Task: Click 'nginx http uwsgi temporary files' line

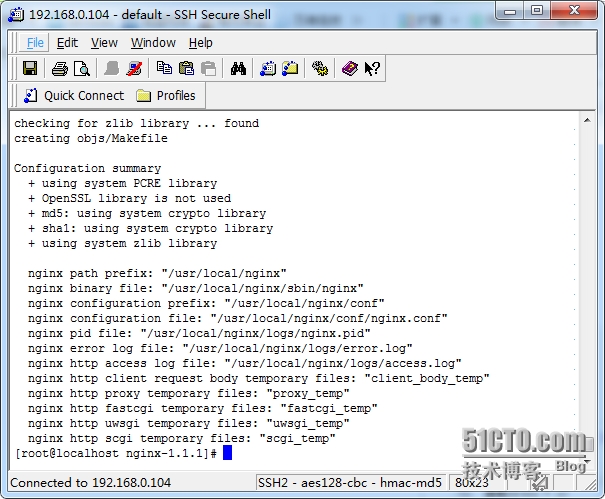Action: coord(189,423)
